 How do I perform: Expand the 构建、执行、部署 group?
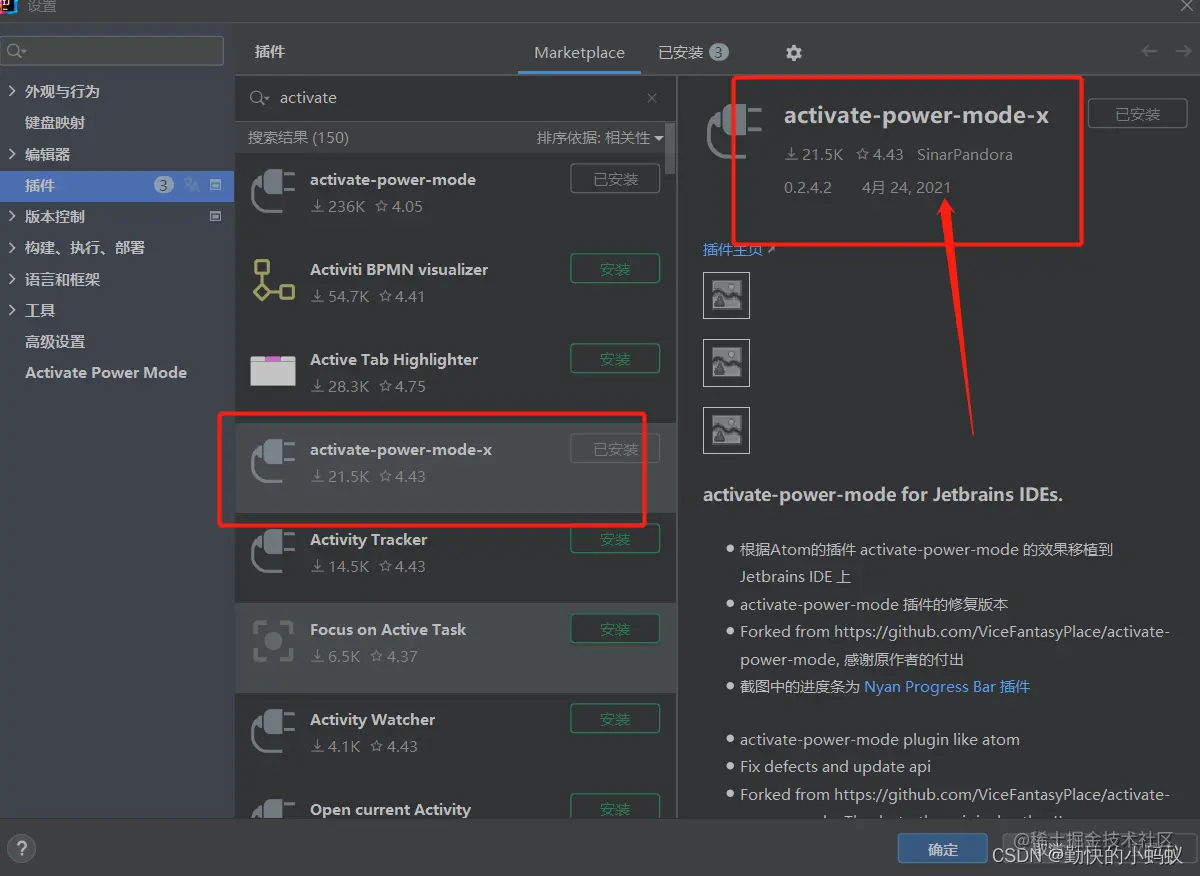coord(12,247)
